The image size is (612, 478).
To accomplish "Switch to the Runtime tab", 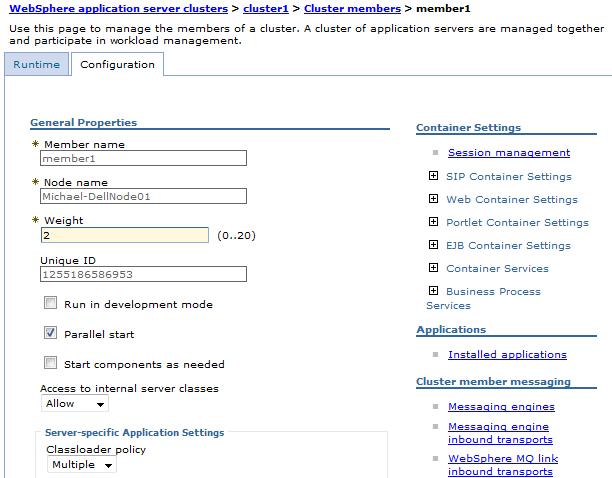I will pos(37,64).
